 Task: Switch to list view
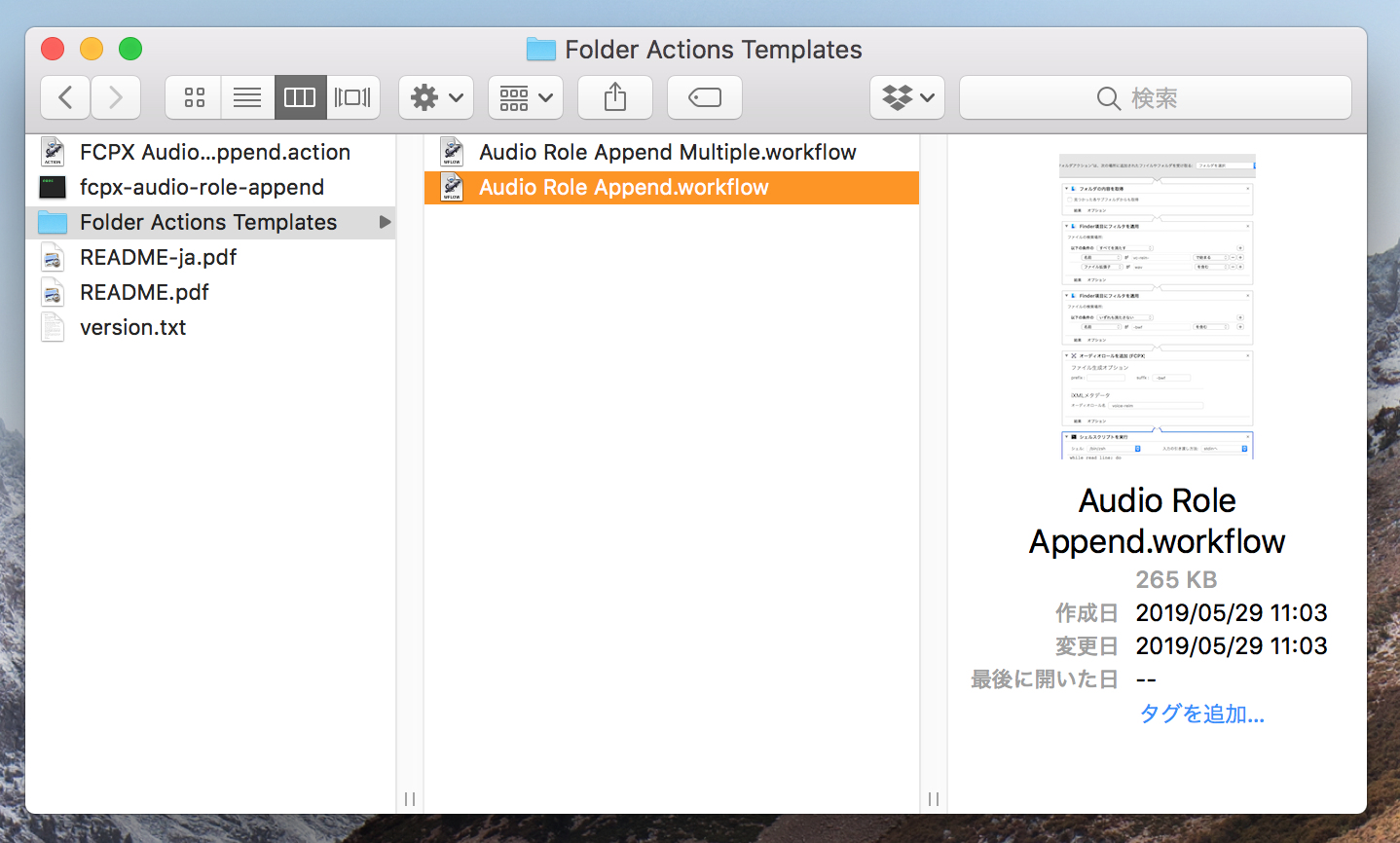[x=247, y=97]
